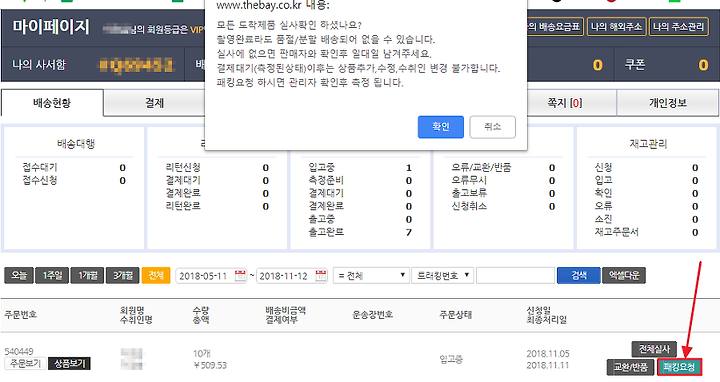Open 나의 주소관리 button
The width and height of the screenshot is (720, 382).
click(678, 27)
